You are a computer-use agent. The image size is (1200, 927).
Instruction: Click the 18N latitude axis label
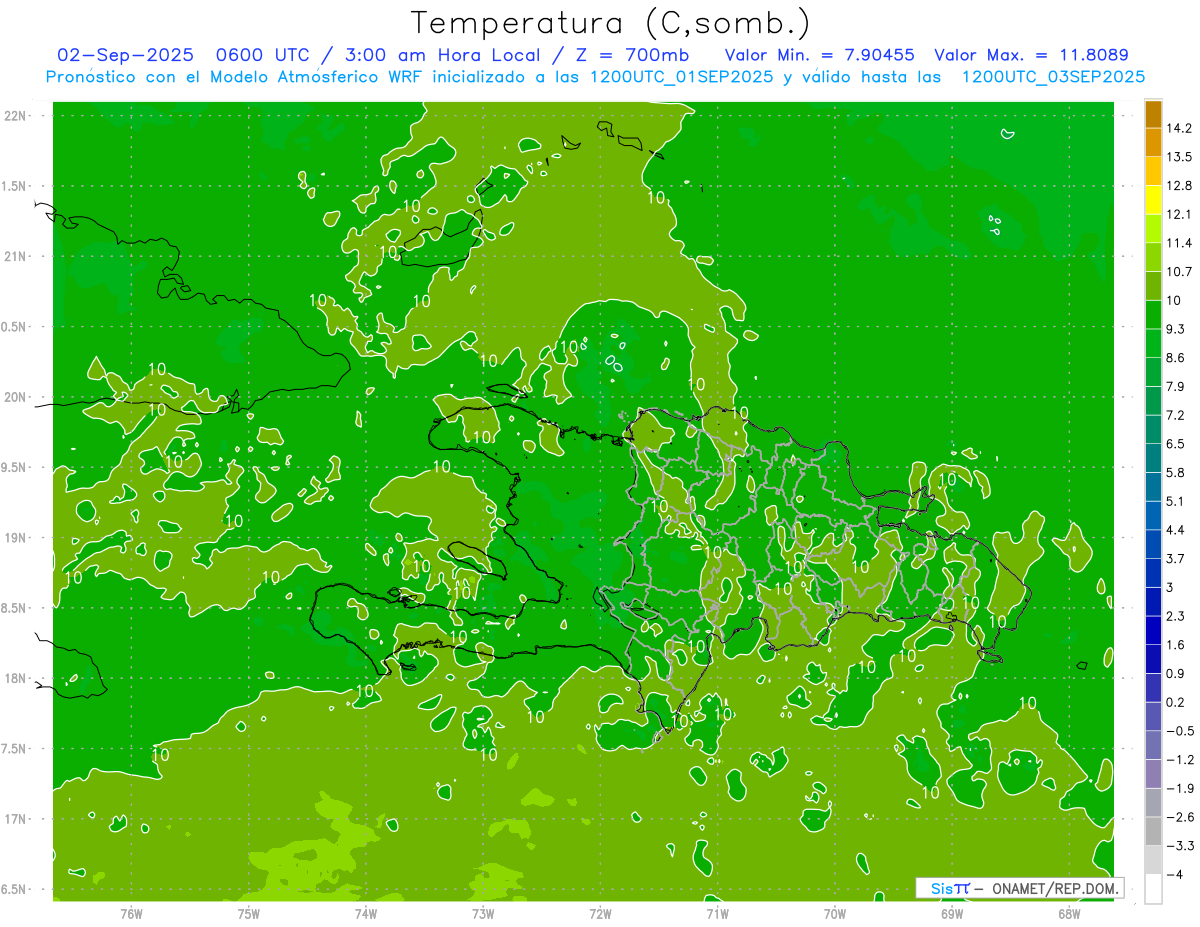click(x=15, y=678)
